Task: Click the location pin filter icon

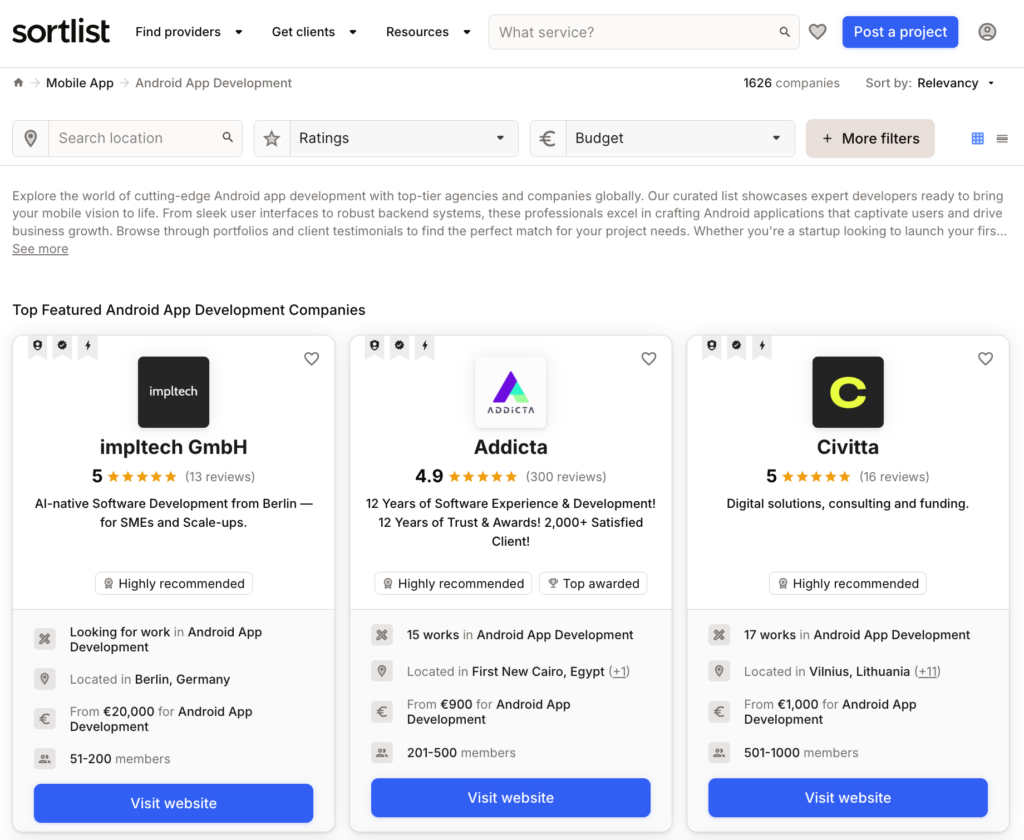Action: [31, 138]
